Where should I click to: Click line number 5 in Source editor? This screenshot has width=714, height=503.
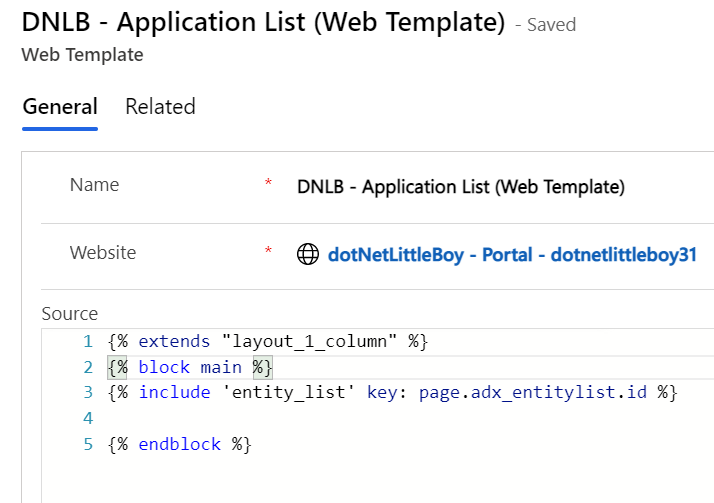88,444
